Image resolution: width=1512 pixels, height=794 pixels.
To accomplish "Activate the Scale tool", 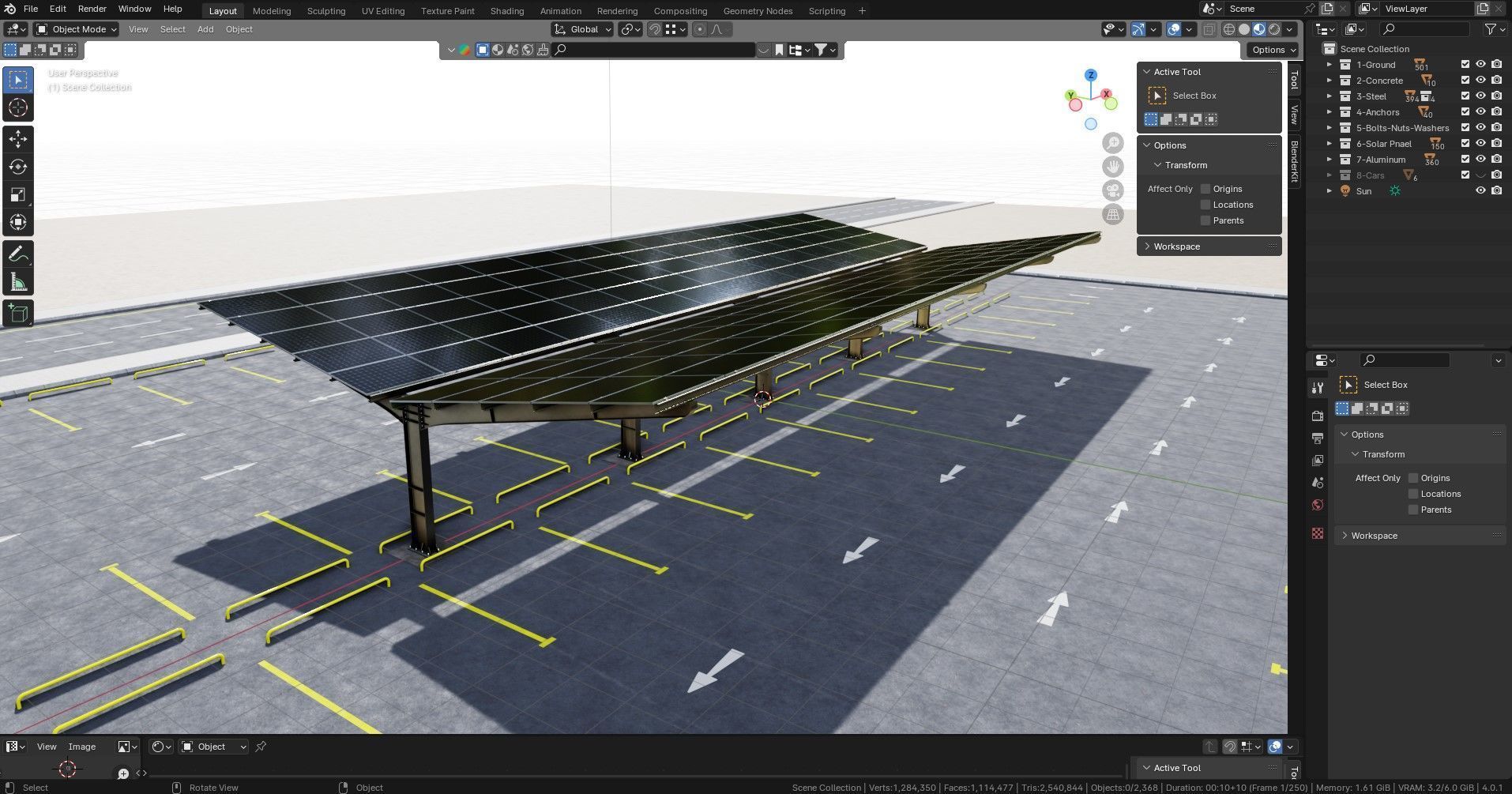I will click(18, 194).
